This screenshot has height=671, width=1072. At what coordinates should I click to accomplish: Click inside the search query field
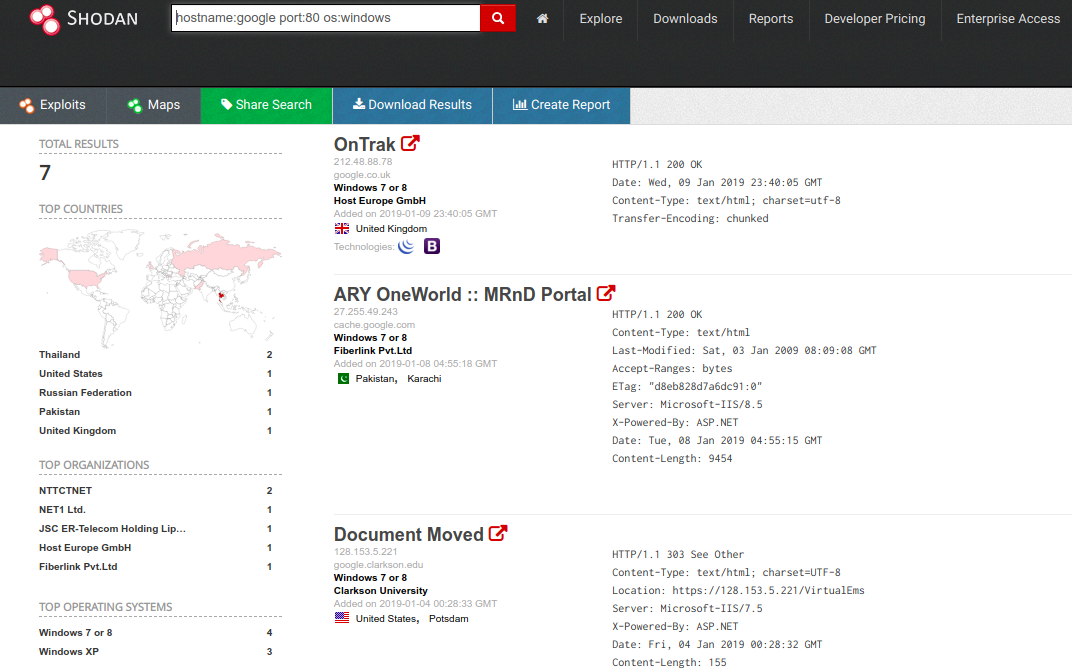pyautogui.click(x=326, y=18)
